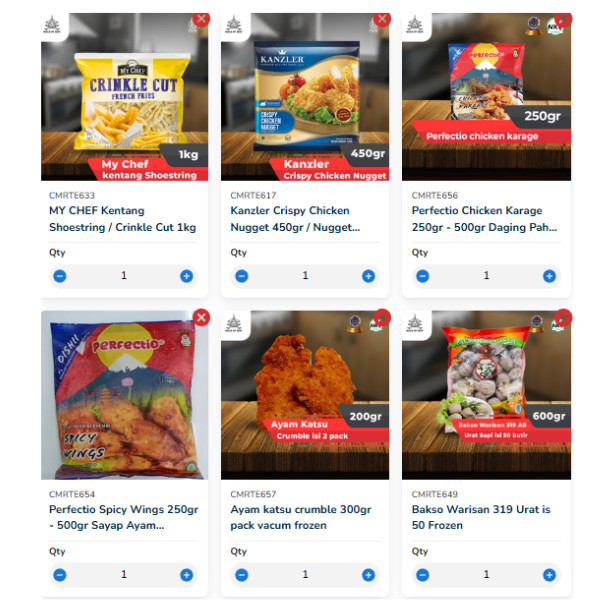This screenshot has width=600, height=600.
Task: Decrease Bakso Warisan 319 quantity
Action: [x=422, y=574]
